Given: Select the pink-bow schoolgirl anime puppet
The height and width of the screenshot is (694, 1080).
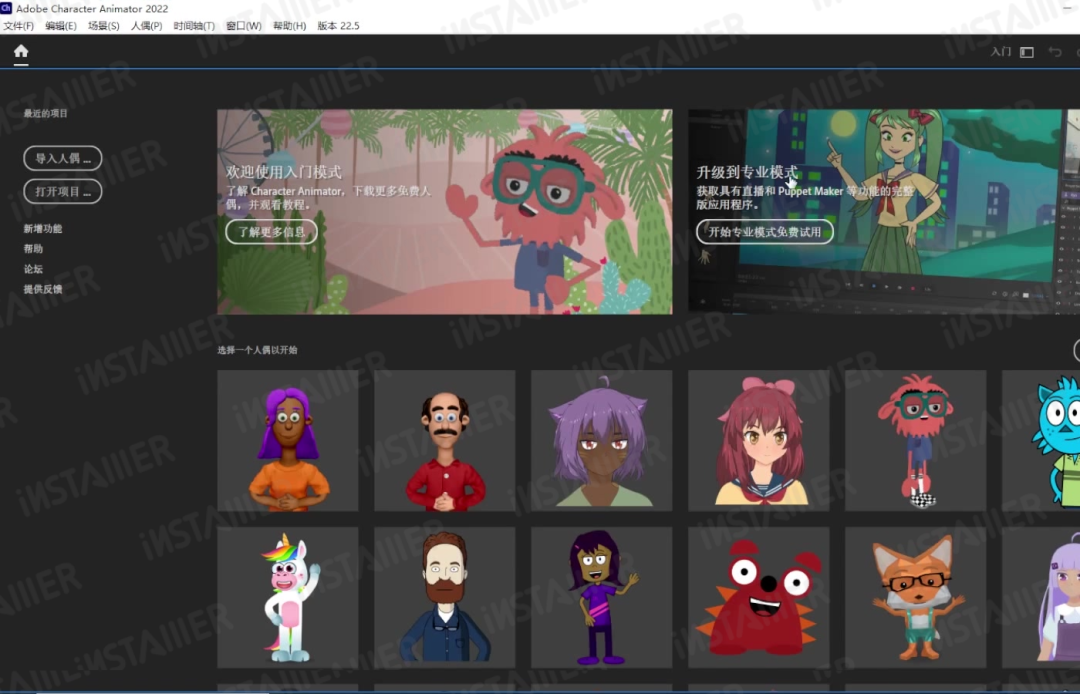Looking at the screenshot, I should [x=759, y=441].
